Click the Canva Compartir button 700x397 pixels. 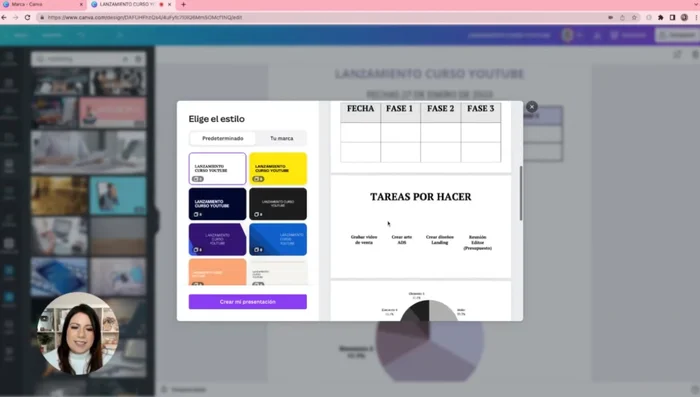[677, 35]
